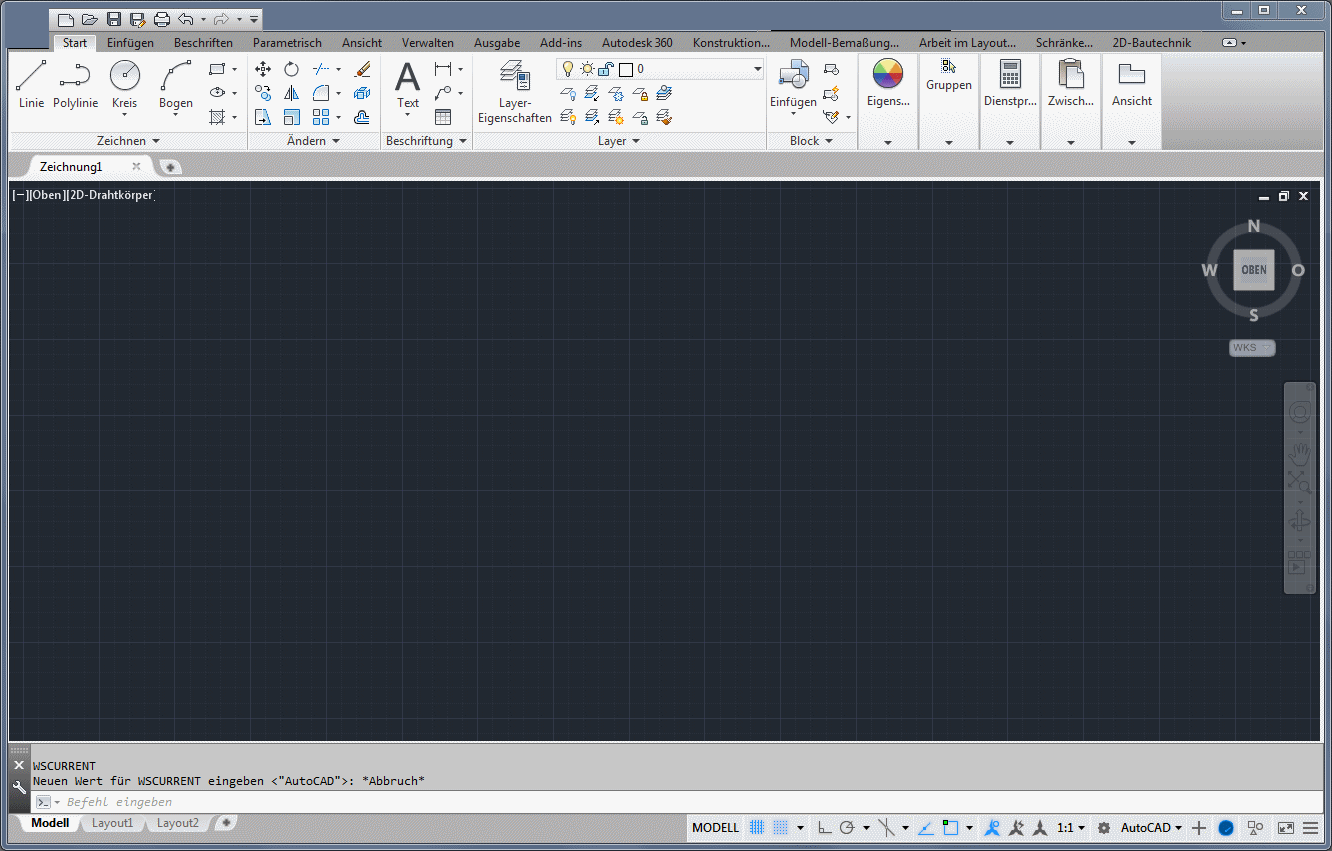Expand the Ändern panel

[x=313, y=141]
